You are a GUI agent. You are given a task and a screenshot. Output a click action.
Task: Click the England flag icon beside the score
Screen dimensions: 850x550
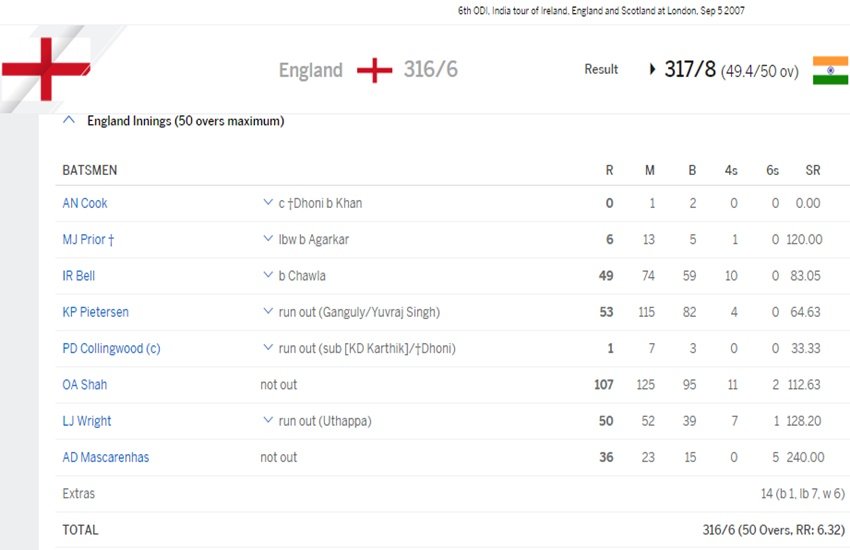(375, 71)
